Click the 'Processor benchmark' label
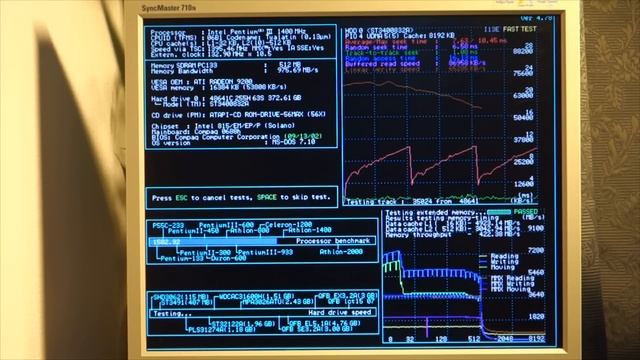This screenshot has width=640, height=360. tap(333, 241)
